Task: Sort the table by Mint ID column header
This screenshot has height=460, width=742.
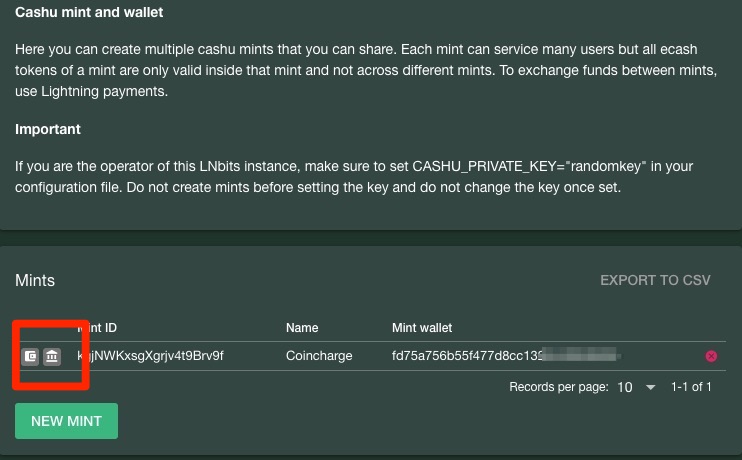Action: pos(97,327)
